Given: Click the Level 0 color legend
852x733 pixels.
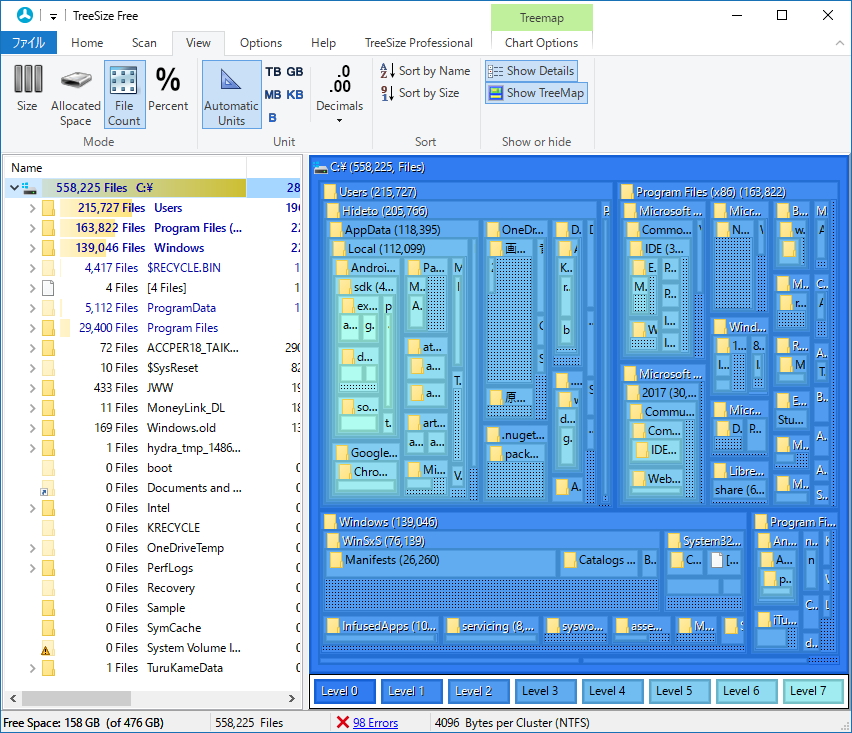Looking at the screenshot, I should coord(344,691).
